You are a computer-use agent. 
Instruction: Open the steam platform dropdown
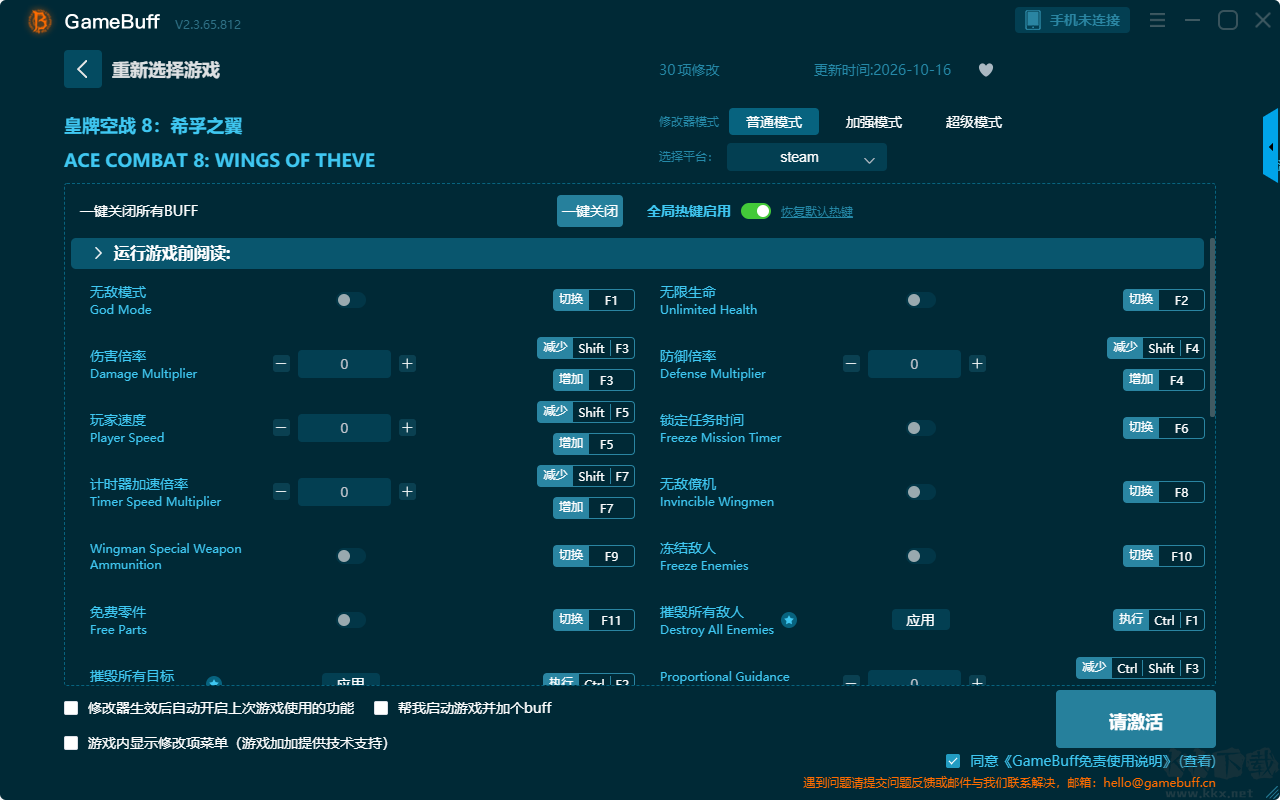(807, 157)
